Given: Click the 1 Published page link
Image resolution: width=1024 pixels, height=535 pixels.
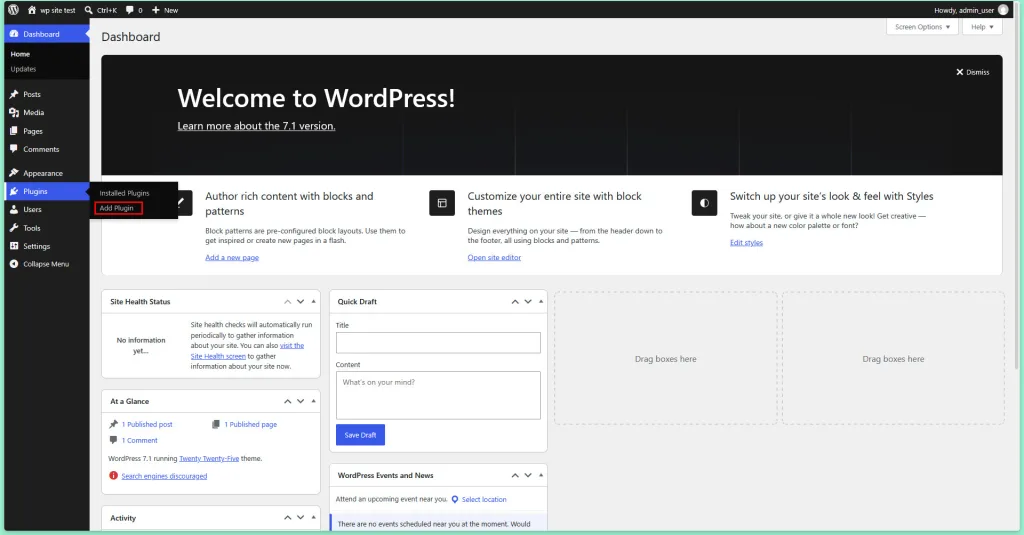Looking at the screenshot, I should [251, 425].
